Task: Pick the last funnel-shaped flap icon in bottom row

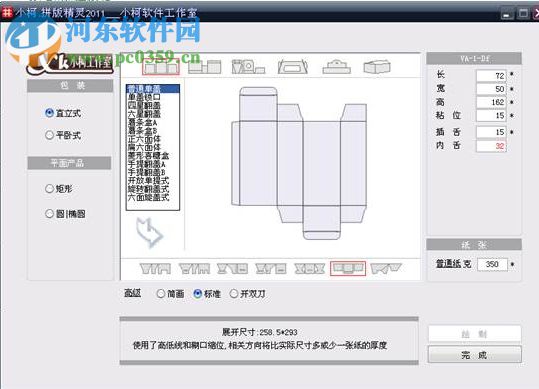Action: [x=386, y=269]
